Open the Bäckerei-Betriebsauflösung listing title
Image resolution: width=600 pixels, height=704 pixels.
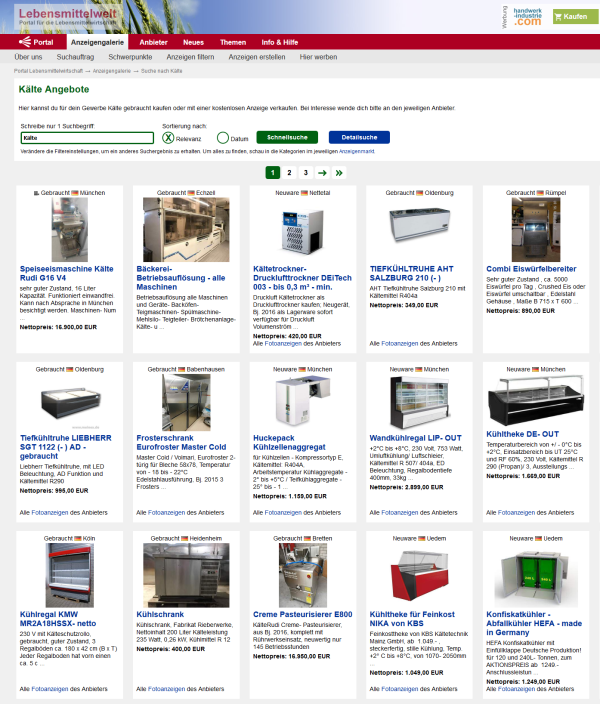pyautogui.click(x=181, y=277)
